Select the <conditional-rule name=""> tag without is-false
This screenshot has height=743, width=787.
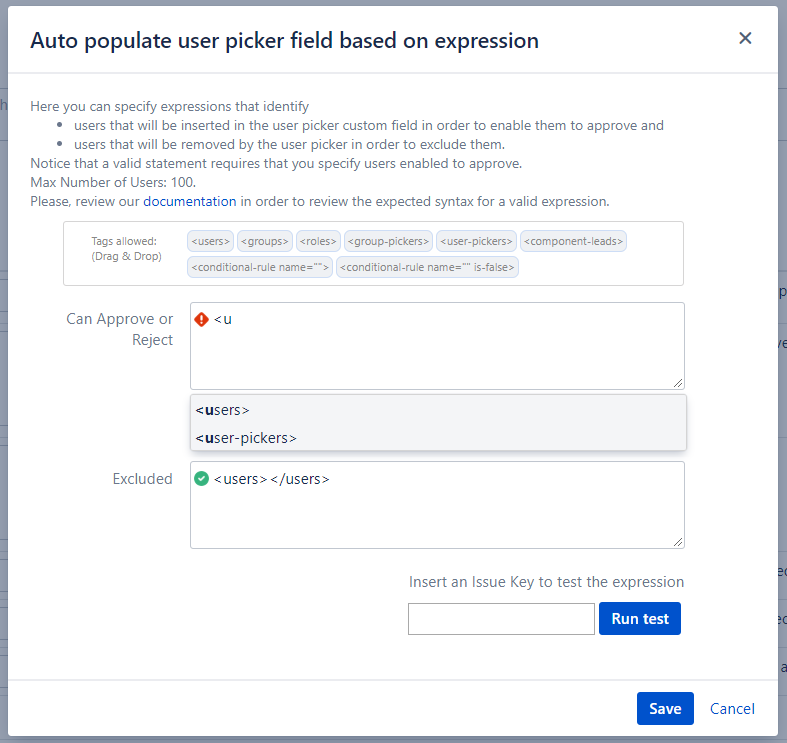tap(260, 267)
